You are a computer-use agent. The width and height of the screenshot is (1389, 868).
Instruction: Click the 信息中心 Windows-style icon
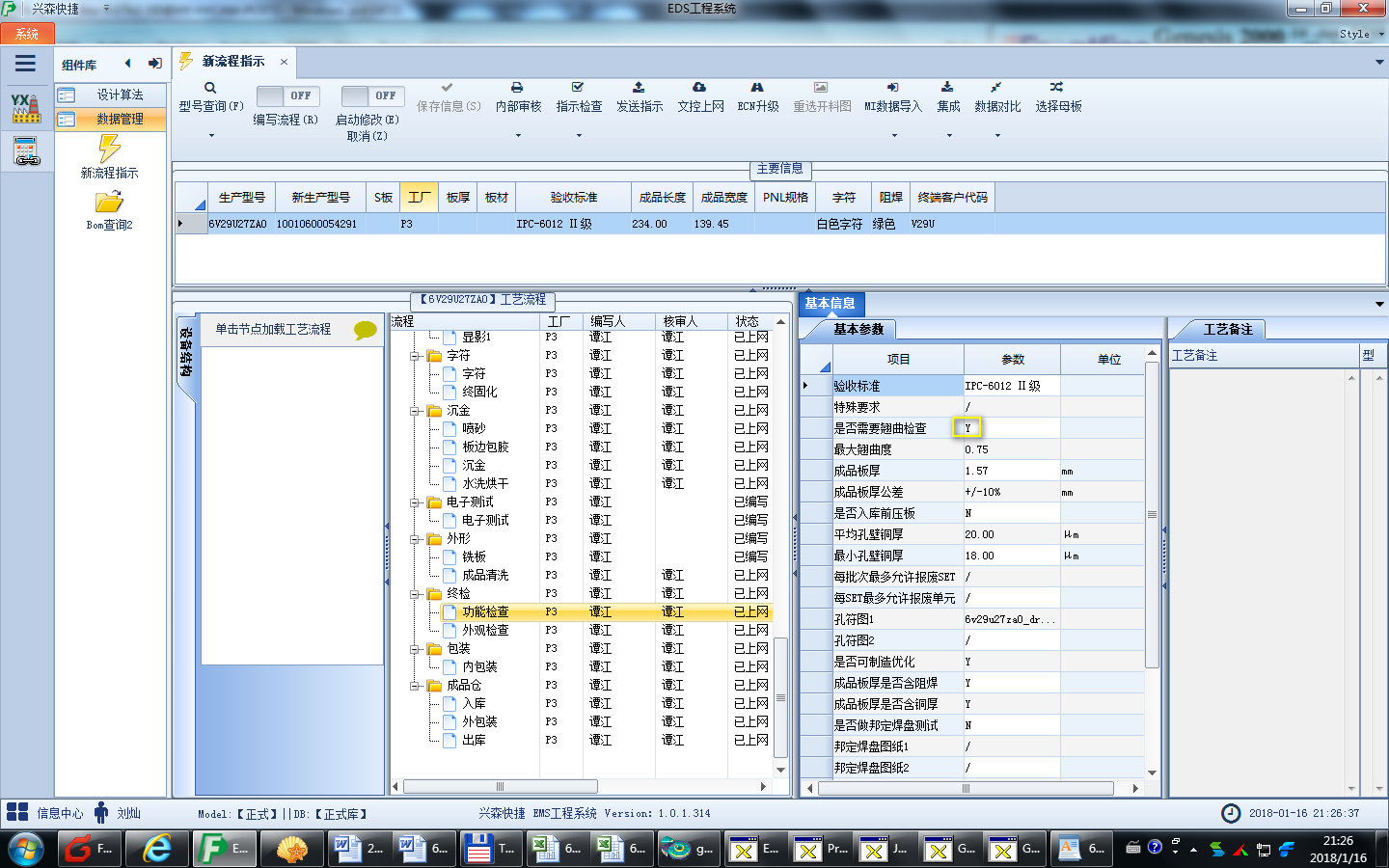click(x=17, y=812)
